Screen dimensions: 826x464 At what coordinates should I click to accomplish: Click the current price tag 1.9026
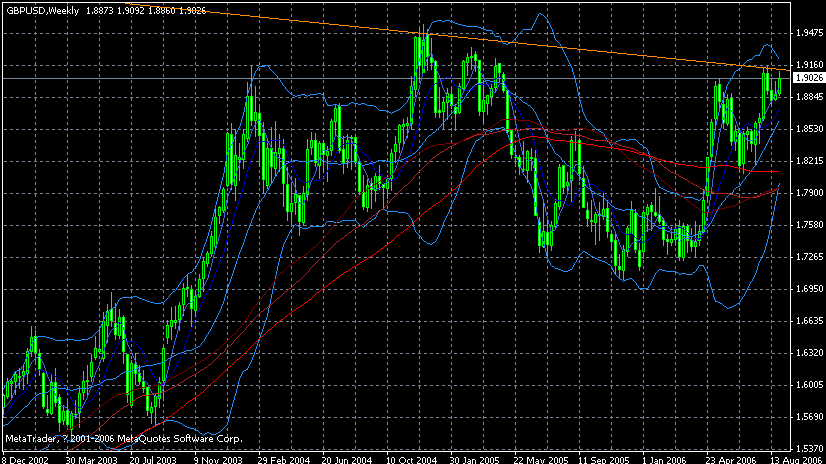809,78
